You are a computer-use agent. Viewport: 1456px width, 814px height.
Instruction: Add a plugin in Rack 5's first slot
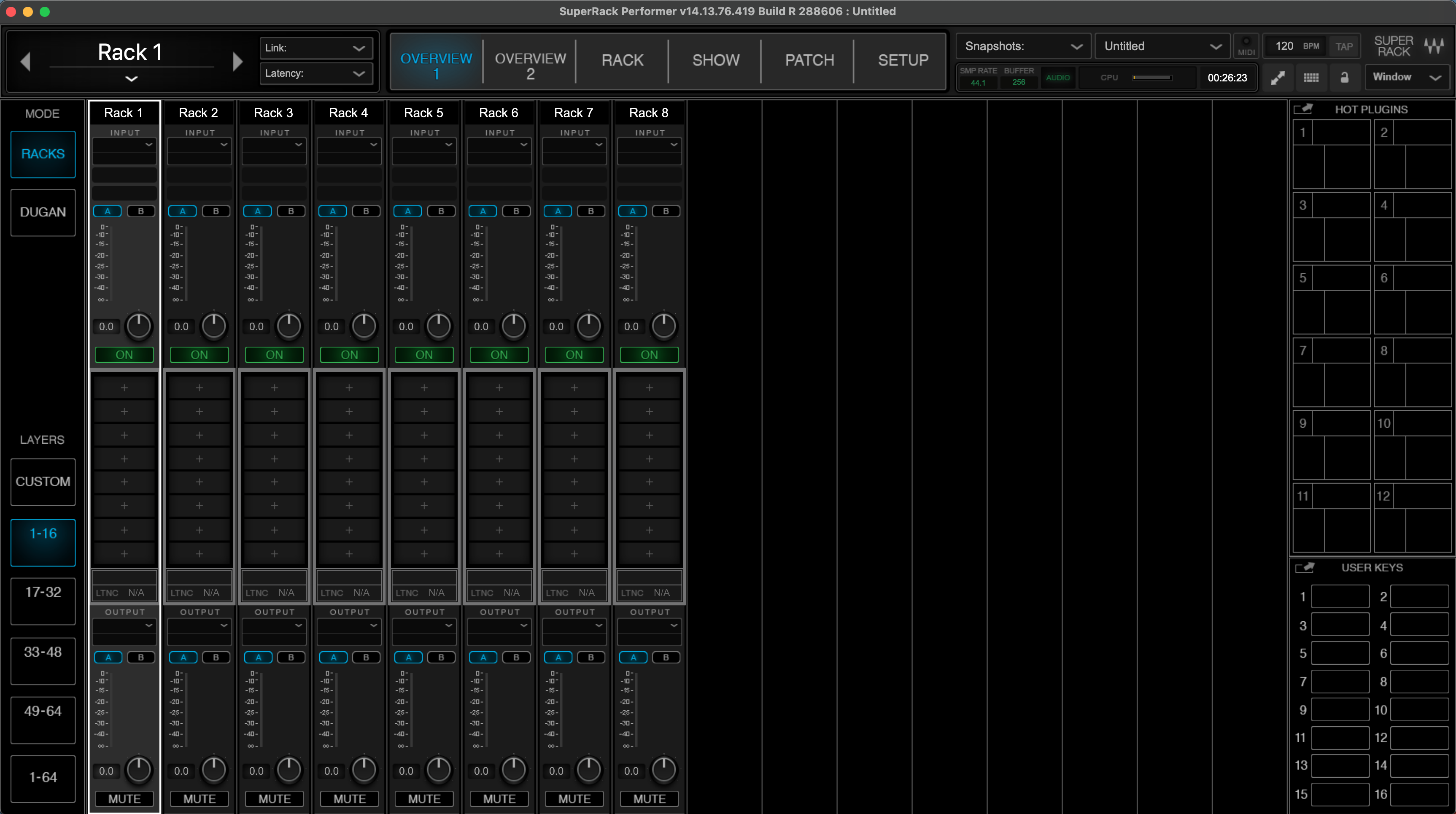[x=424, y=388]
